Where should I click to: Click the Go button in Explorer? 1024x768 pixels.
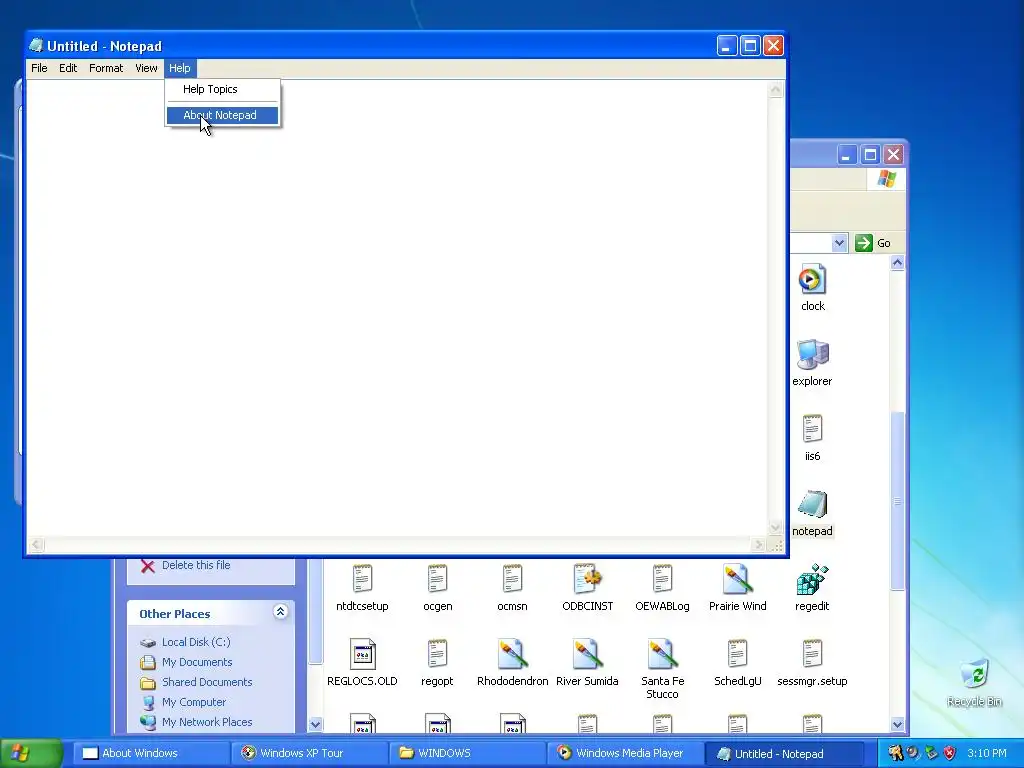click(872, 243)
